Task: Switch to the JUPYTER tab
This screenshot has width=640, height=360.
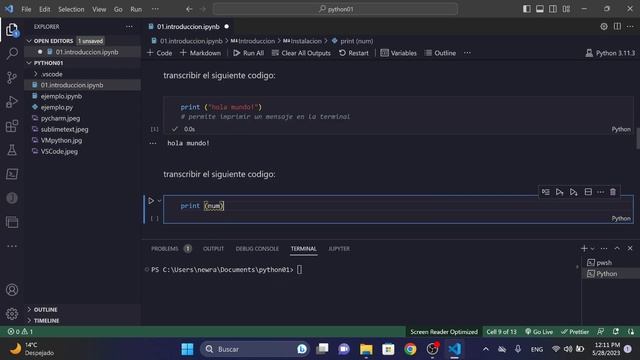Action: 339,249
